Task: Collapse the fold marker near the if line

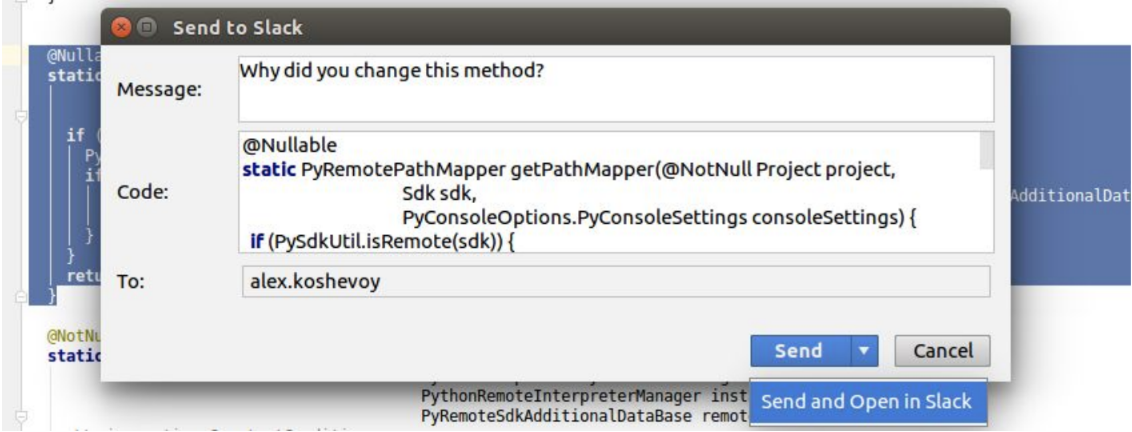Action: 20,115
